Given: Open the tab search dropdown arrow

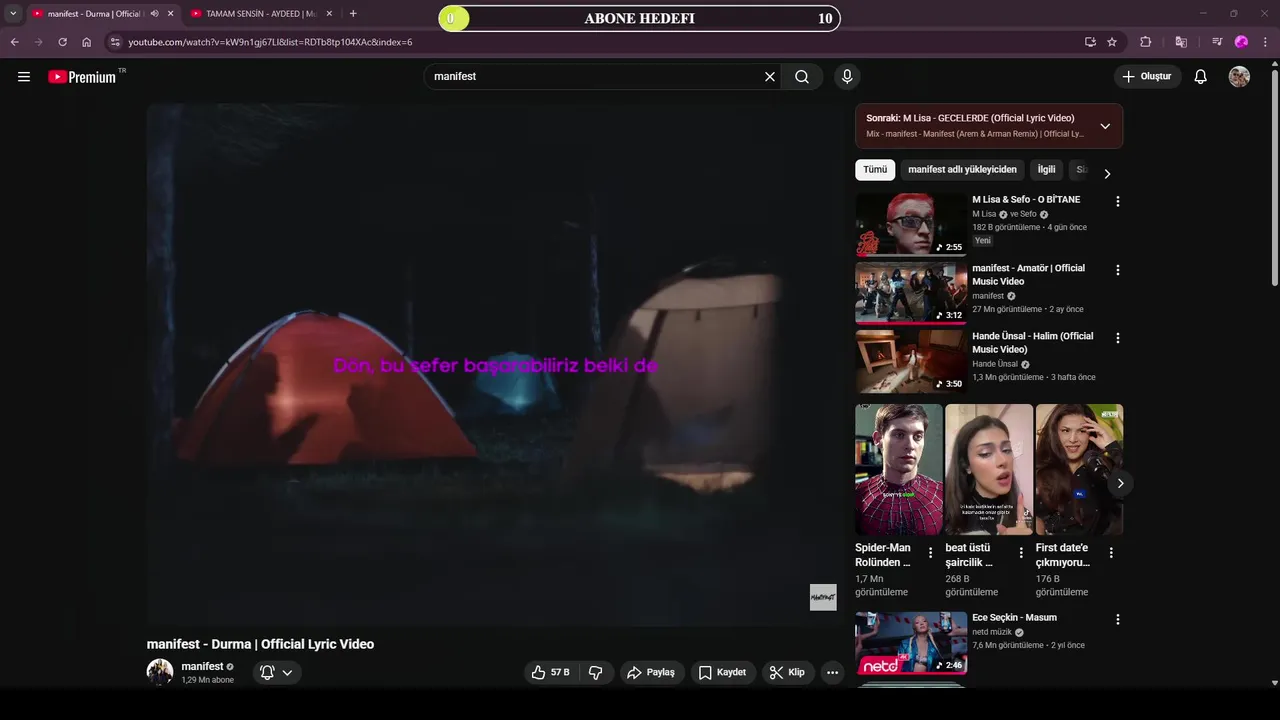Looking at the screenshot, I should (x=13, y=14).
